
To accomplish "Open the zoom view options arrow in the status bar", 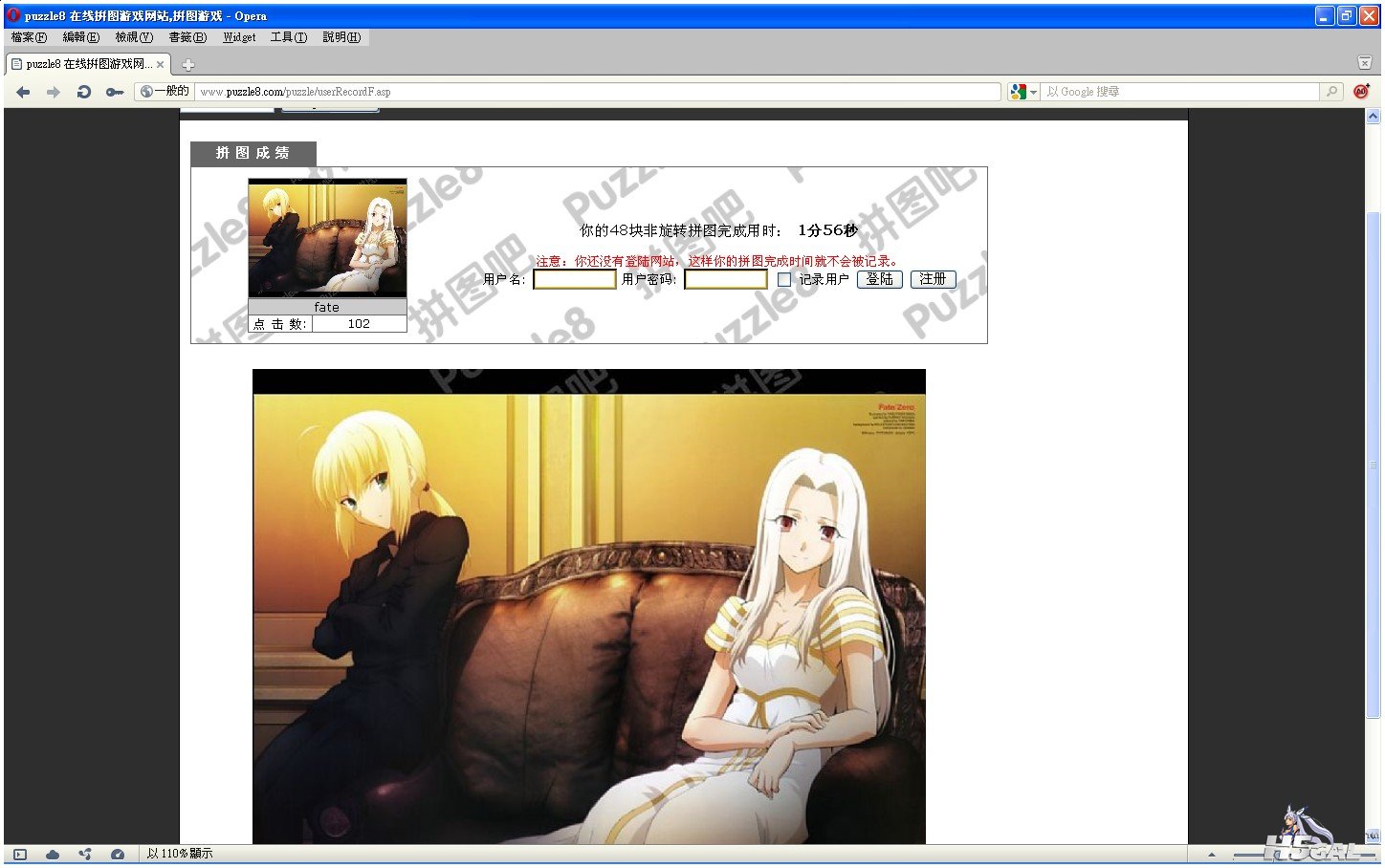I will [1212, 855].
